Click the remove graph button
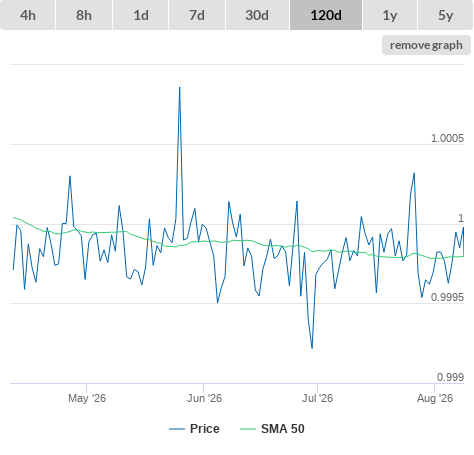The width and height of the screenshot is (474, 455). (426, 45)
